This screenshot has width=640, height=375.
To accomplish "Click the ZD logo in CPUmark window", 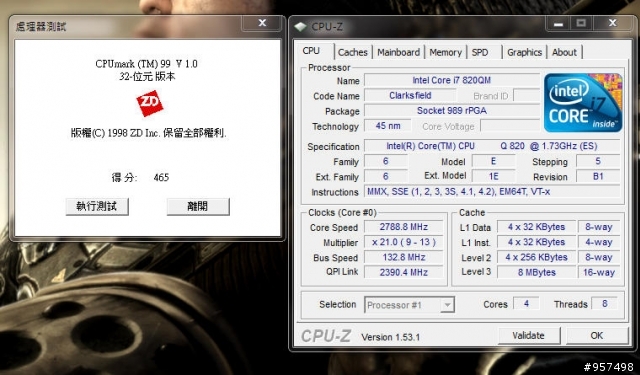I will 149,104.
